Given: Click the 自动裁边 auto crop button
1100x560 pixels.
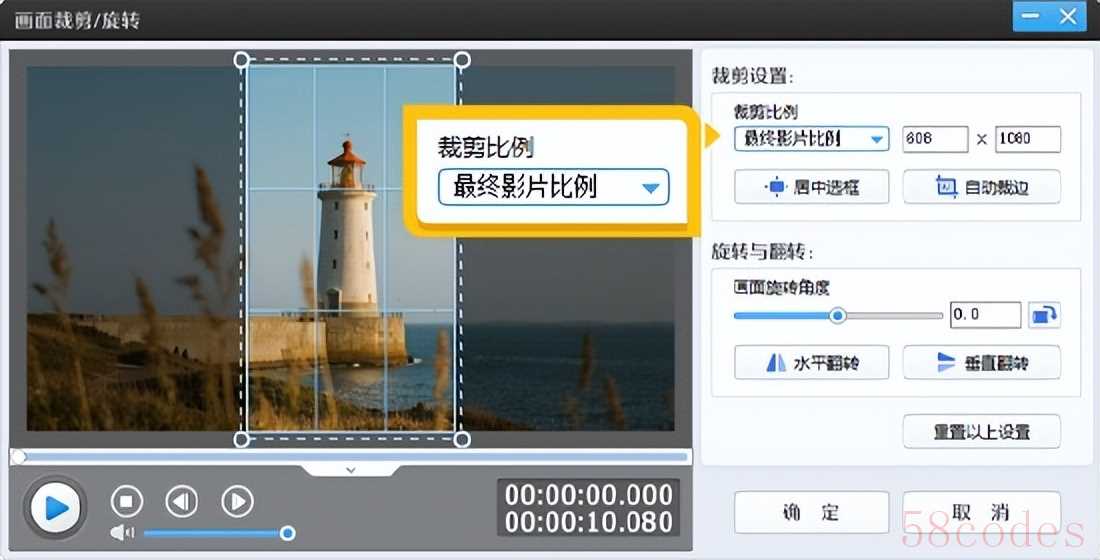Looking at the screenshot, I should pyautogui.click(x=981, y=187).
